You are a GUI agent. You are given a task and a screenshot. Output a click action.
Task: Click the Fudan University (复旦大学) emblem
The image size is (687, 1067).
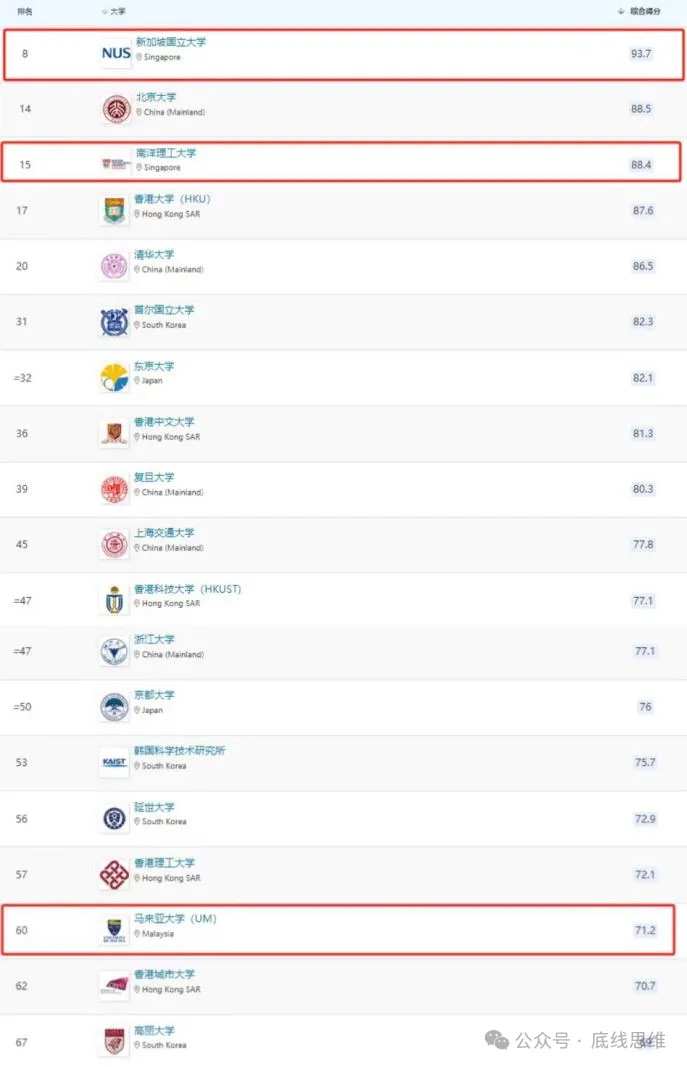click(x=115, y=489)
